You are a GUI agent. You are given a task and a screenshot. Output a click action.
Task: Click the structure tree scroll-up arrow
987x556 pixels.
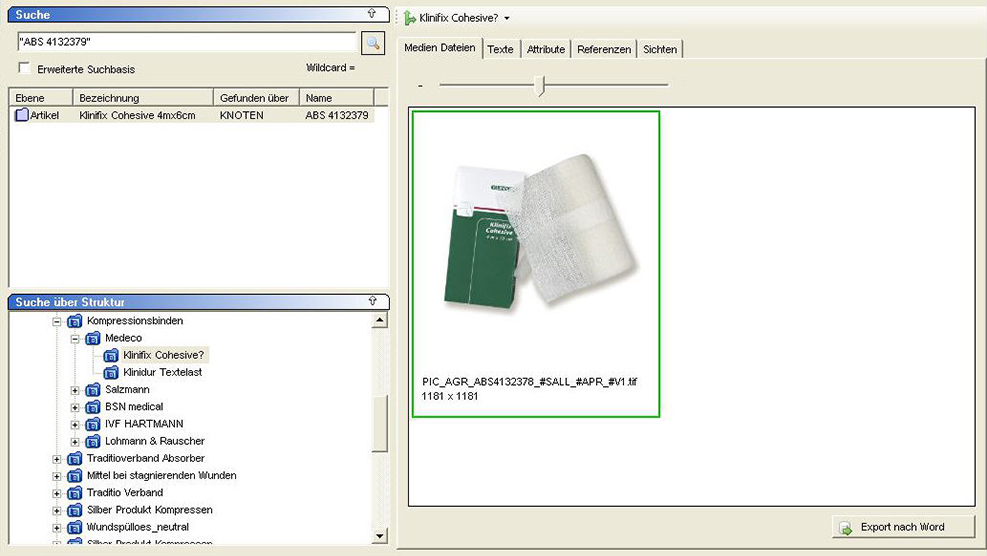380,321
